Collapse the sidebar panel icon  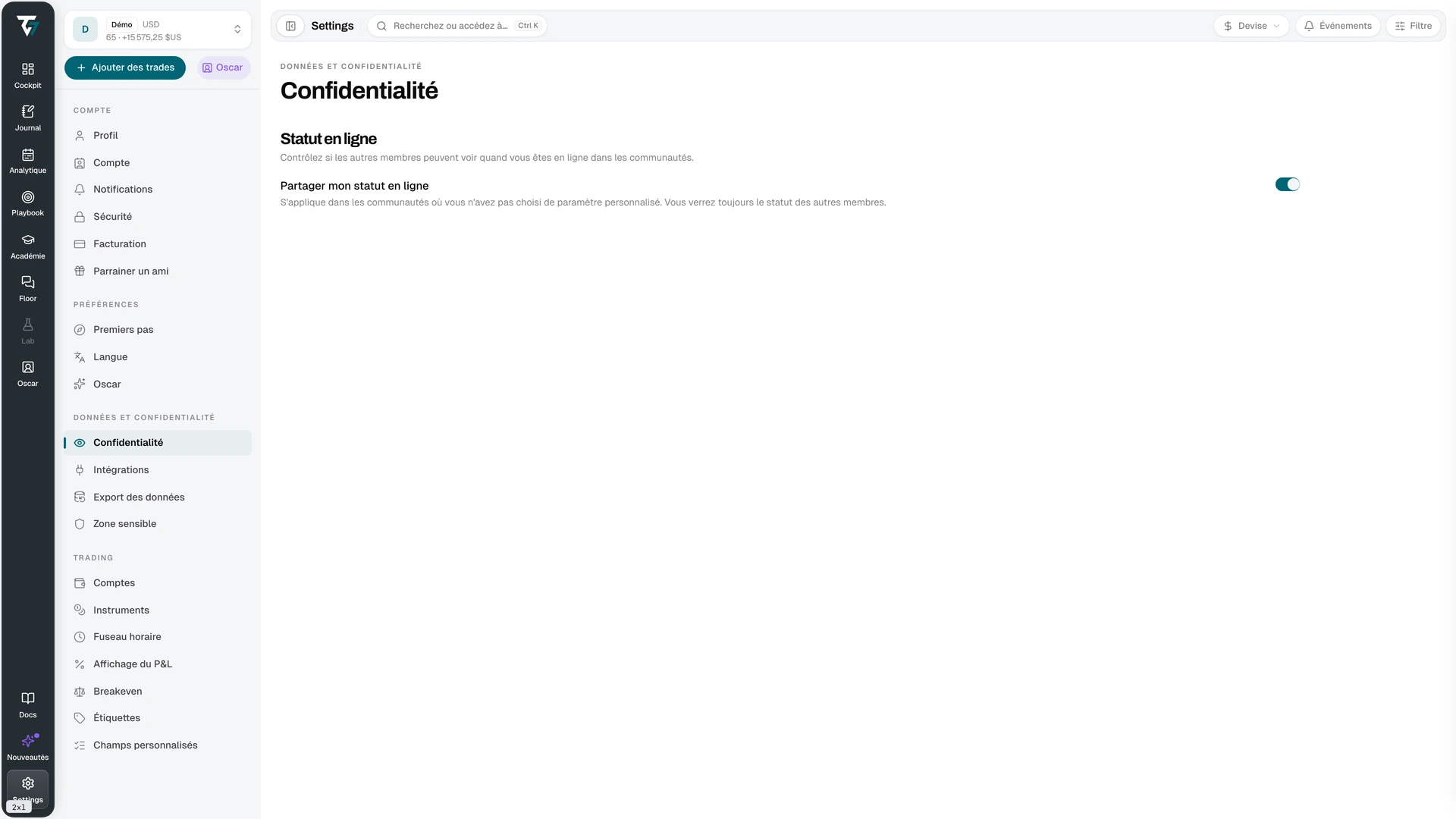click(x=290, y=26)
